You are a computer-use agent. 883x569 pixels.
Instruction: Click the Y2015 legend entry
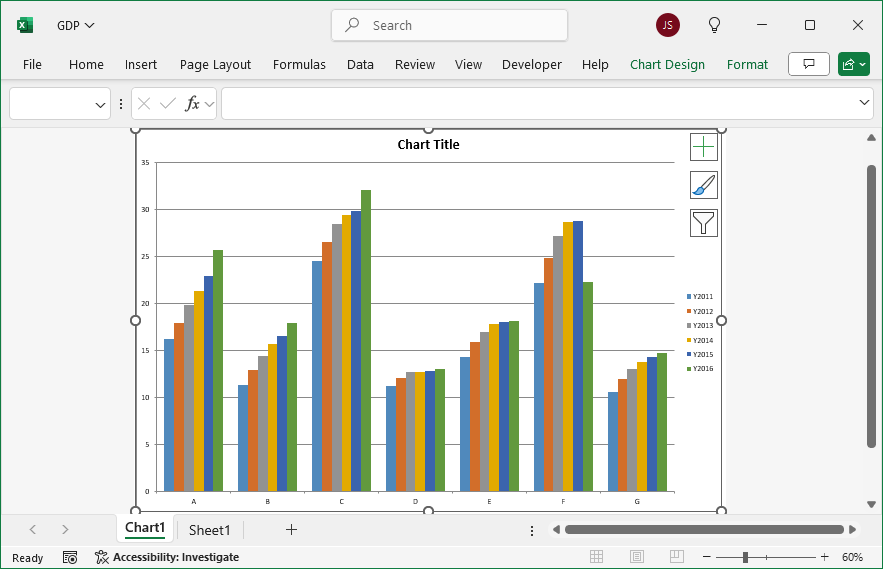coord(700,354)
